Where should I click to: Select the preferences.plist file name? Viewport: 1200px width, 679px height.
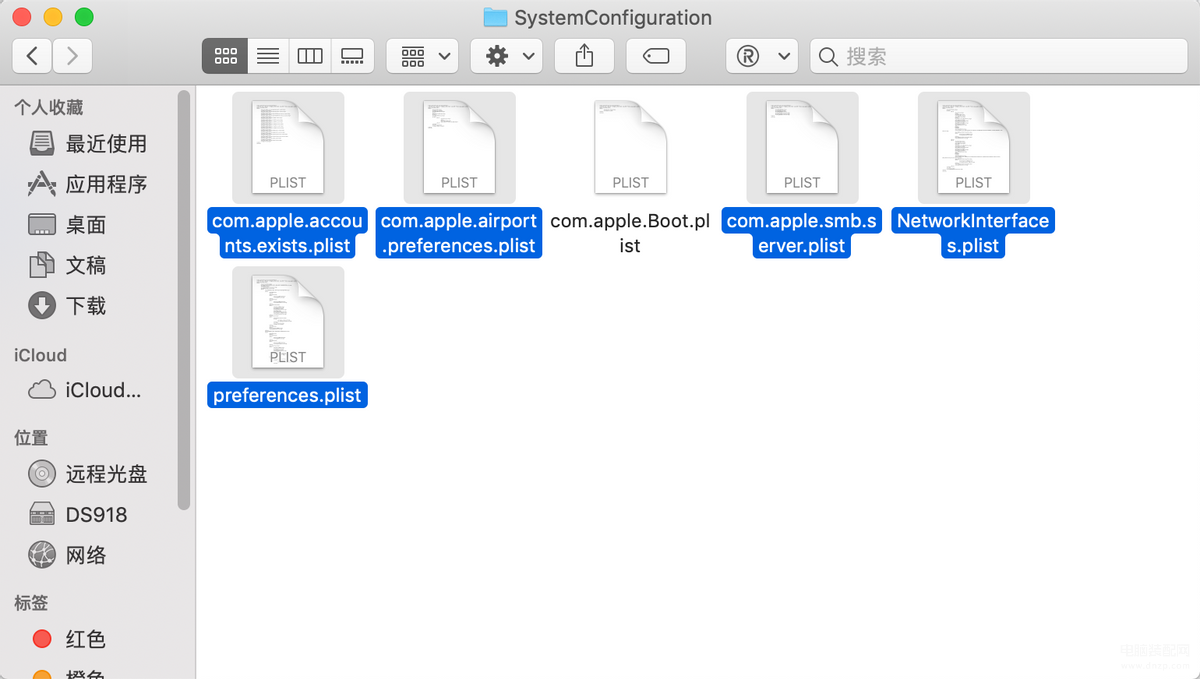[x=288, y=395]
